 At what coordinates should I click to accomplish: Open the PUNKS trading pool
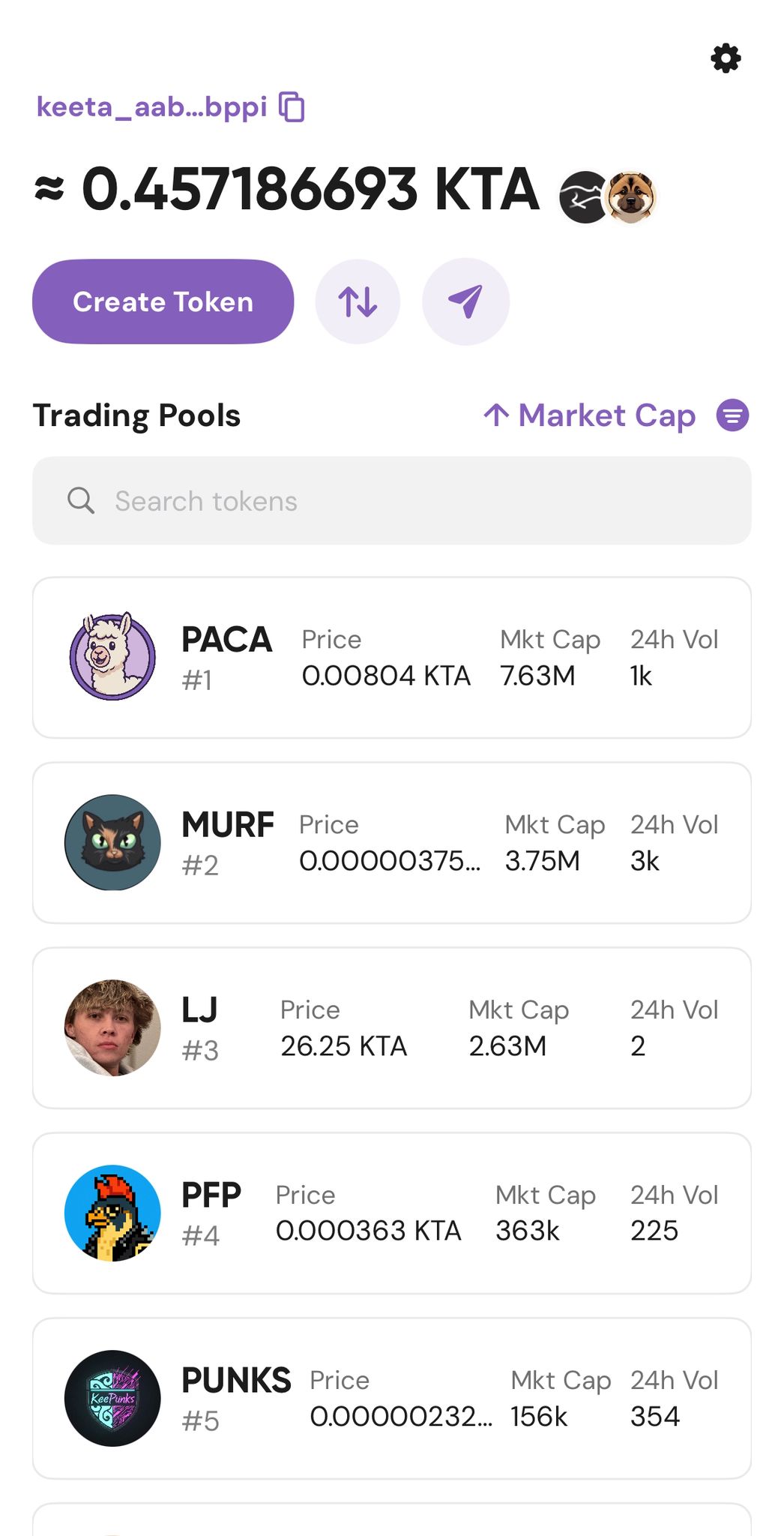(x=391, y=1399)
